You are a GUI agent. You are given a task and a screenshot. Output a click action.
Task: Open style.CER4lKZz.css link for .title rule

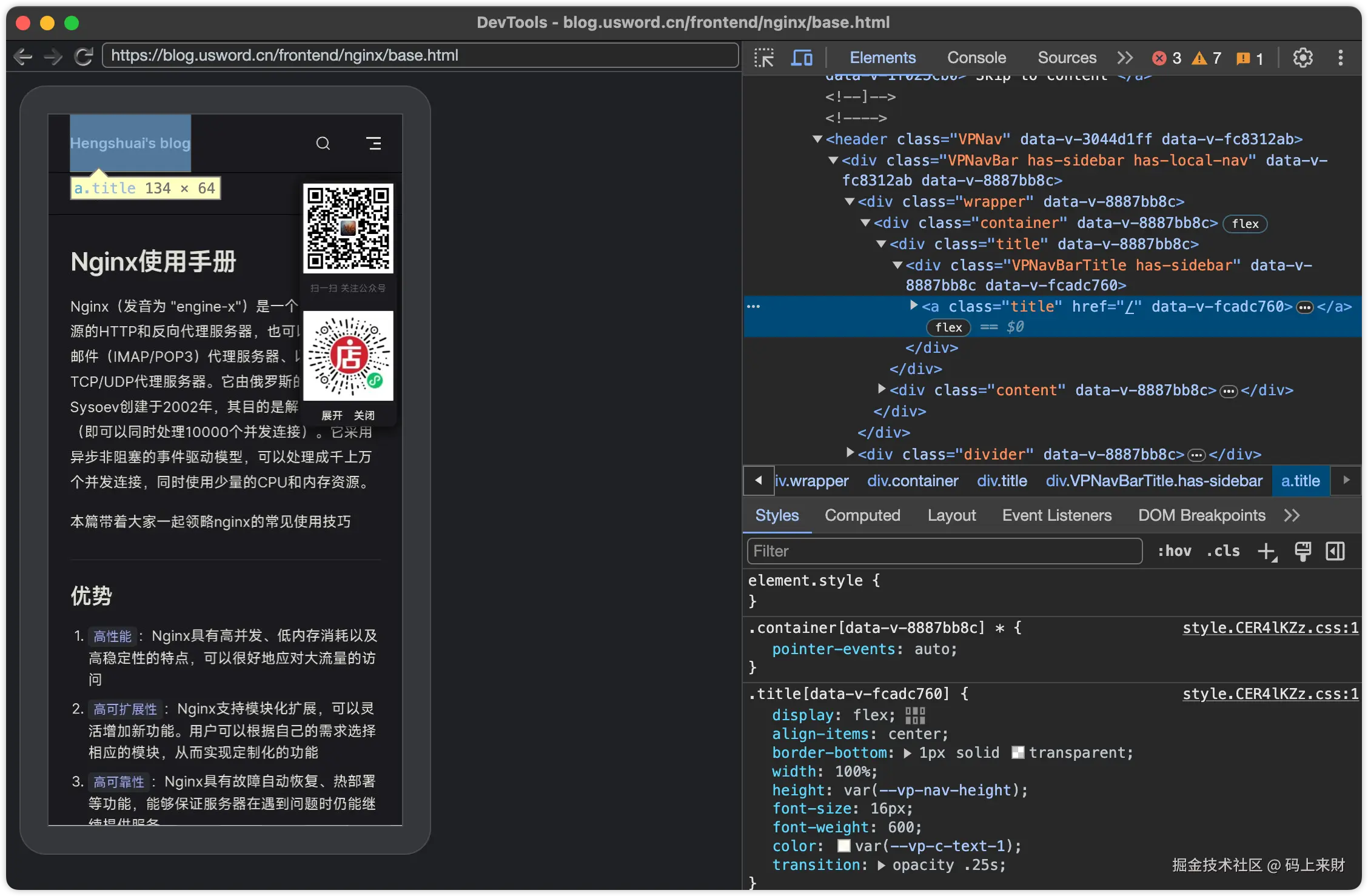point(1270,694)
